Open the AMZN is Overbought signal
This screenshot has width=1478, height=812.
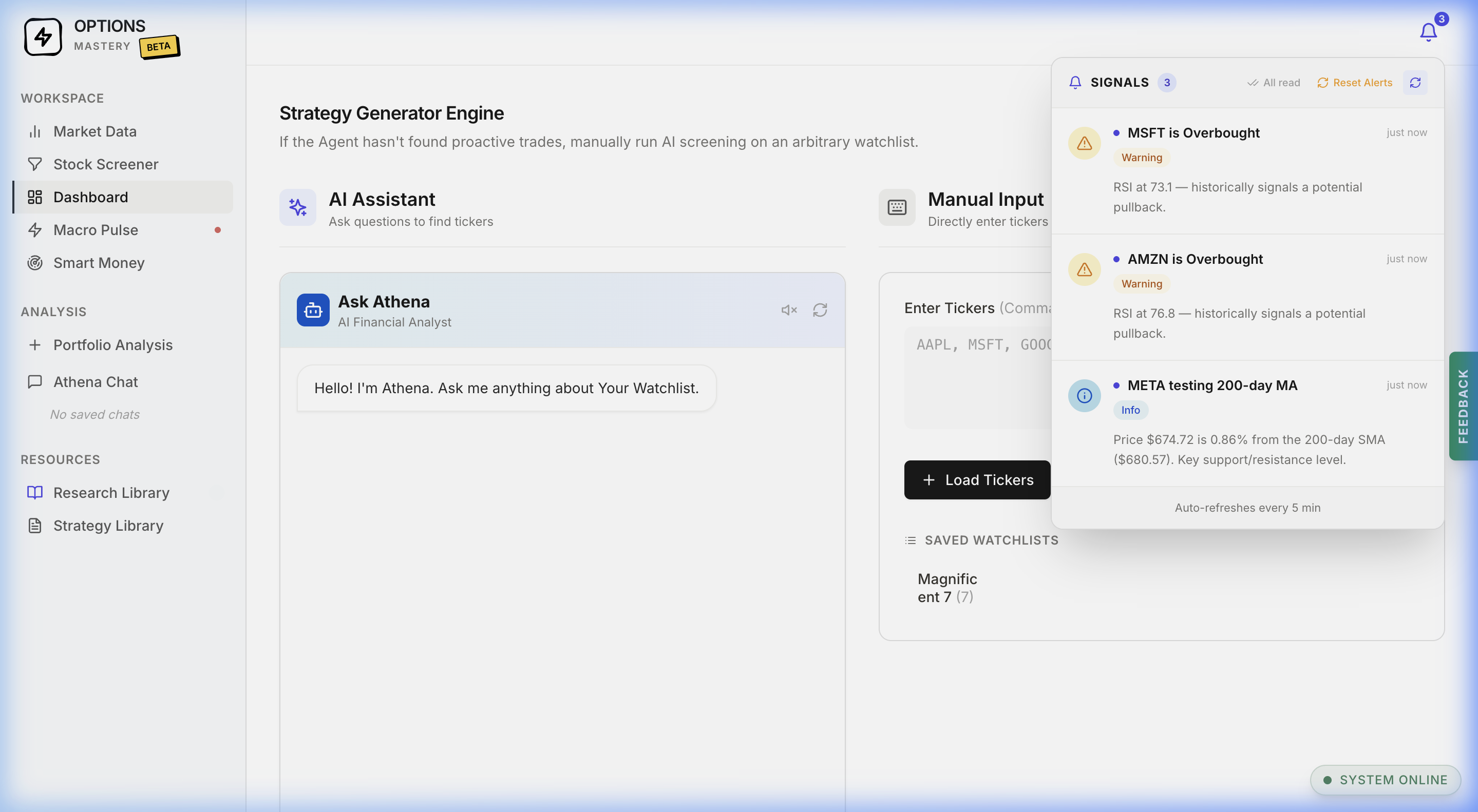[x=1247, y=297]
